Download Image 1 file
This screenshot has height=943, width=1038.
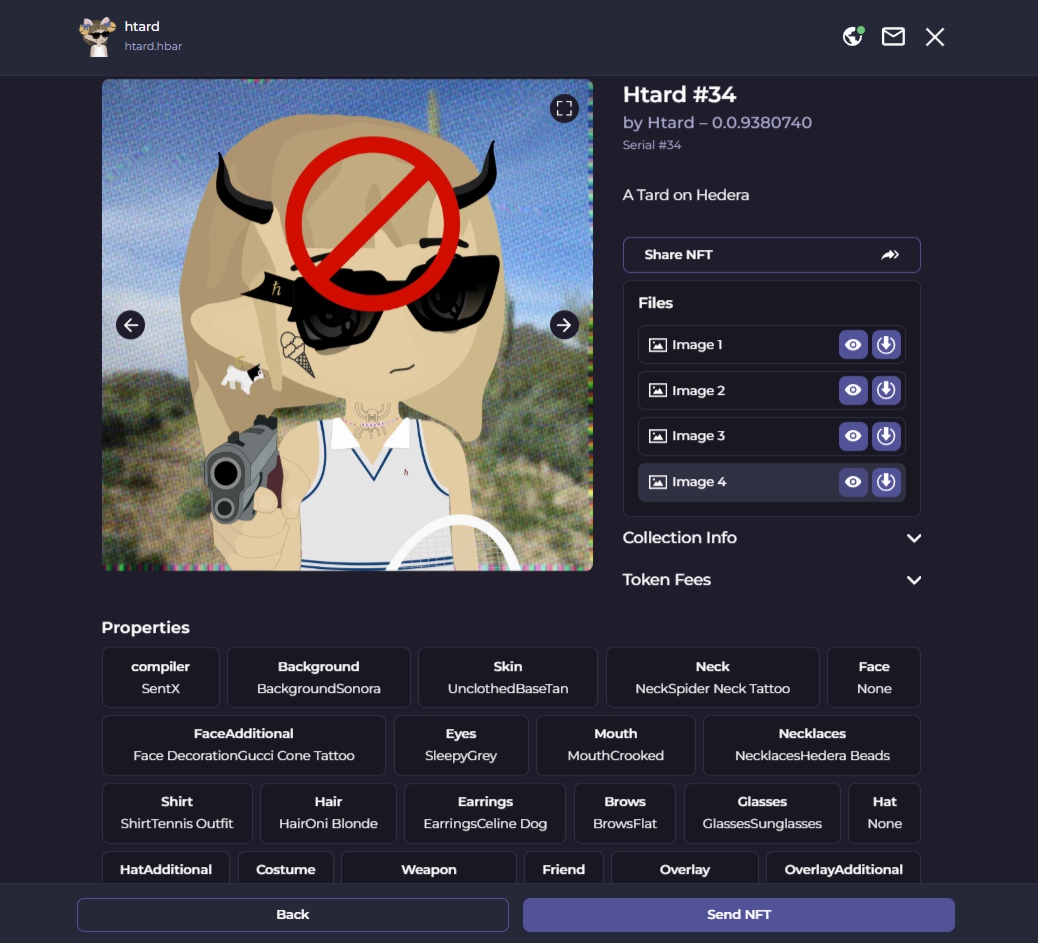point(886,344)
